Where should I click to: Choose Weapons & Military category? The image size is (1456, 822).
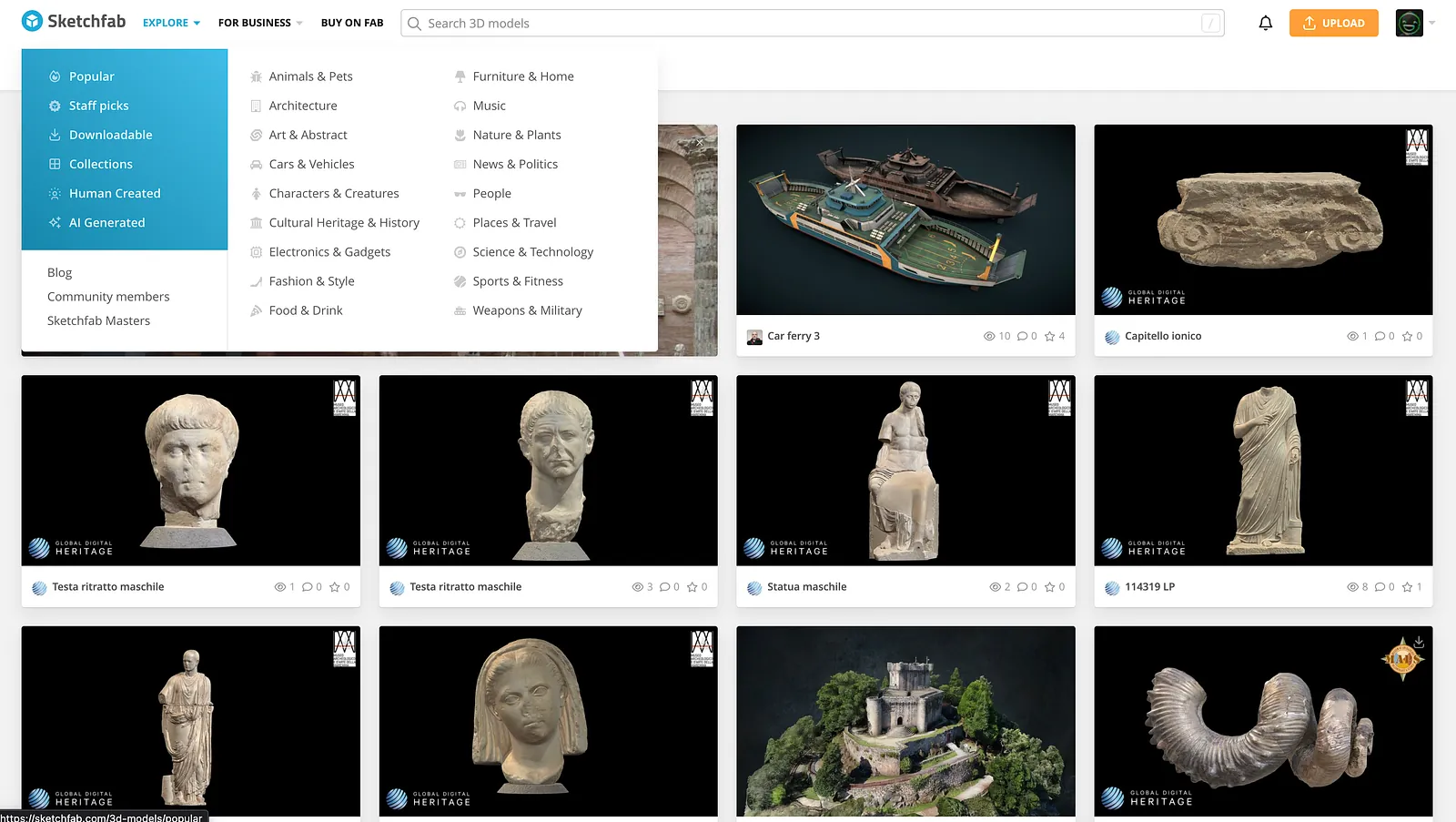pyautogui.click(x=528, y=310)
